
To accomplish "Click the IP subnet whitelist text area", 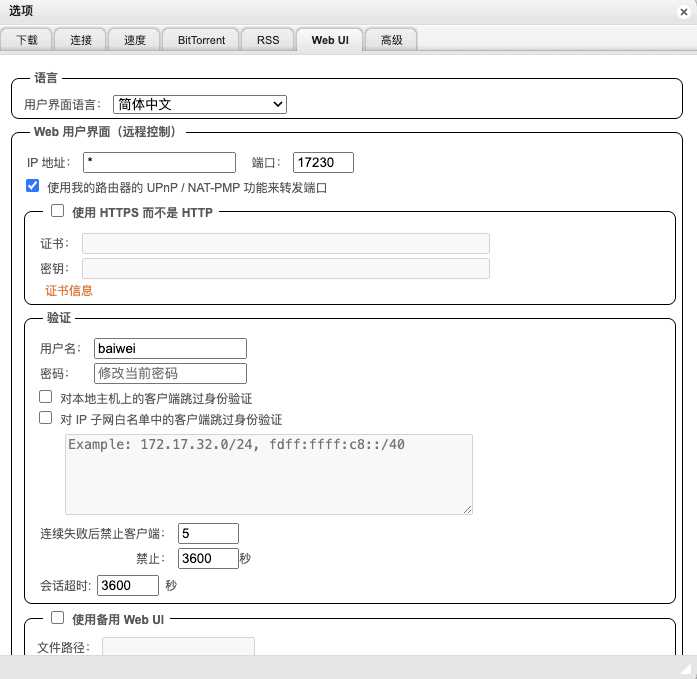I will 269,475.
